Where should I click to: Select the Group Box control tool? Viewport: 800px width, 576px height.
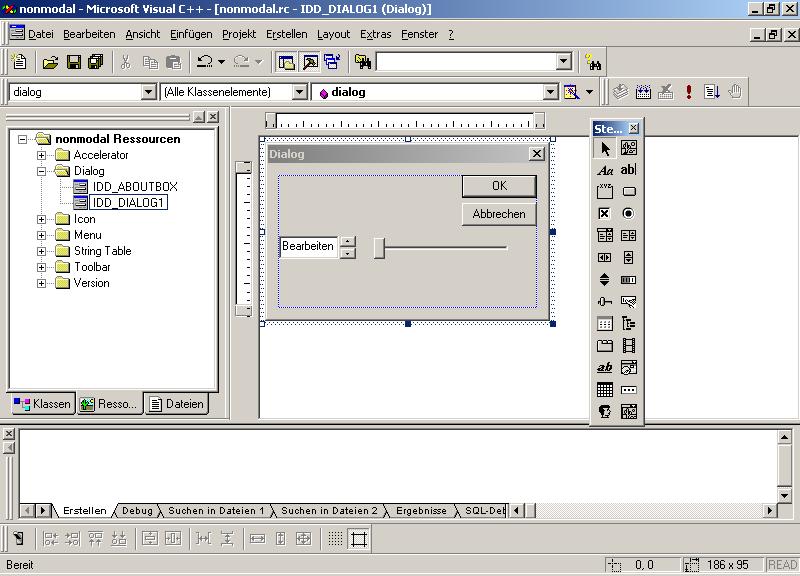point(605,192)
